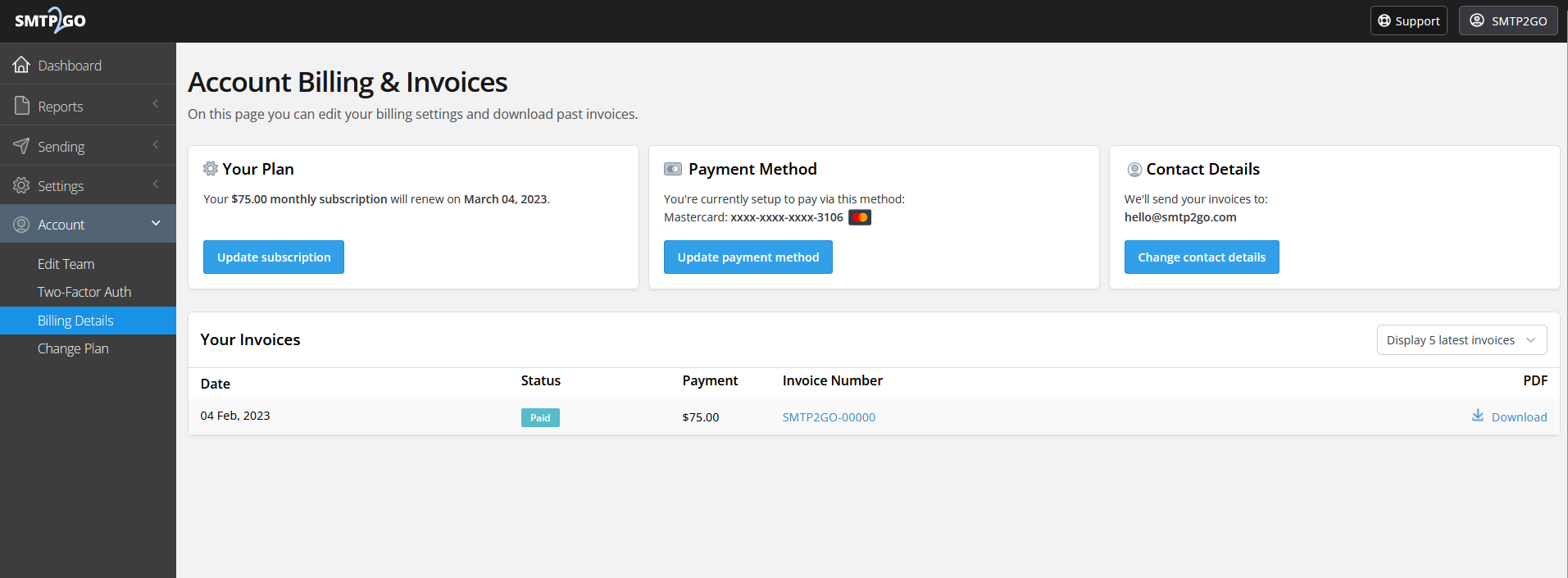
Task: Open invoice SMTP2GO-00000 link
Action: pyautogui.click(x=829, y=417)
